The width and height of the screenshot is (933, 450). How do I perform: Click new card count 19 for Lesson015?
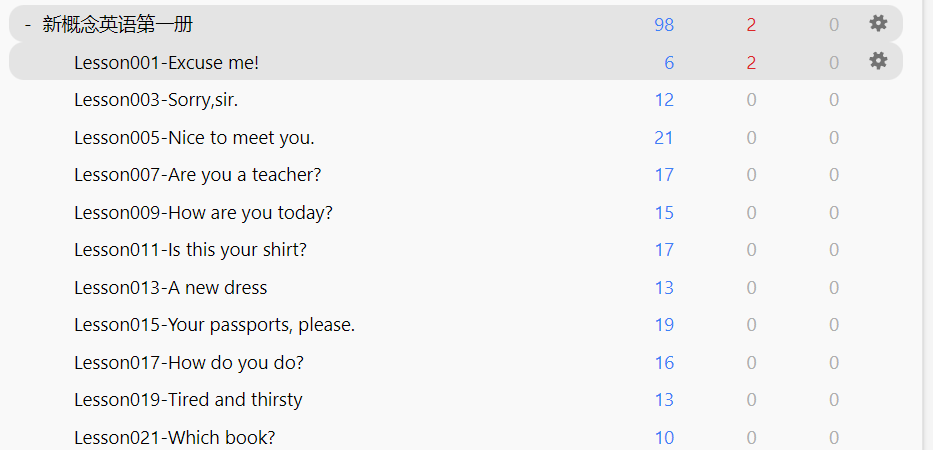pyautogui.click(x=664, y=325)
